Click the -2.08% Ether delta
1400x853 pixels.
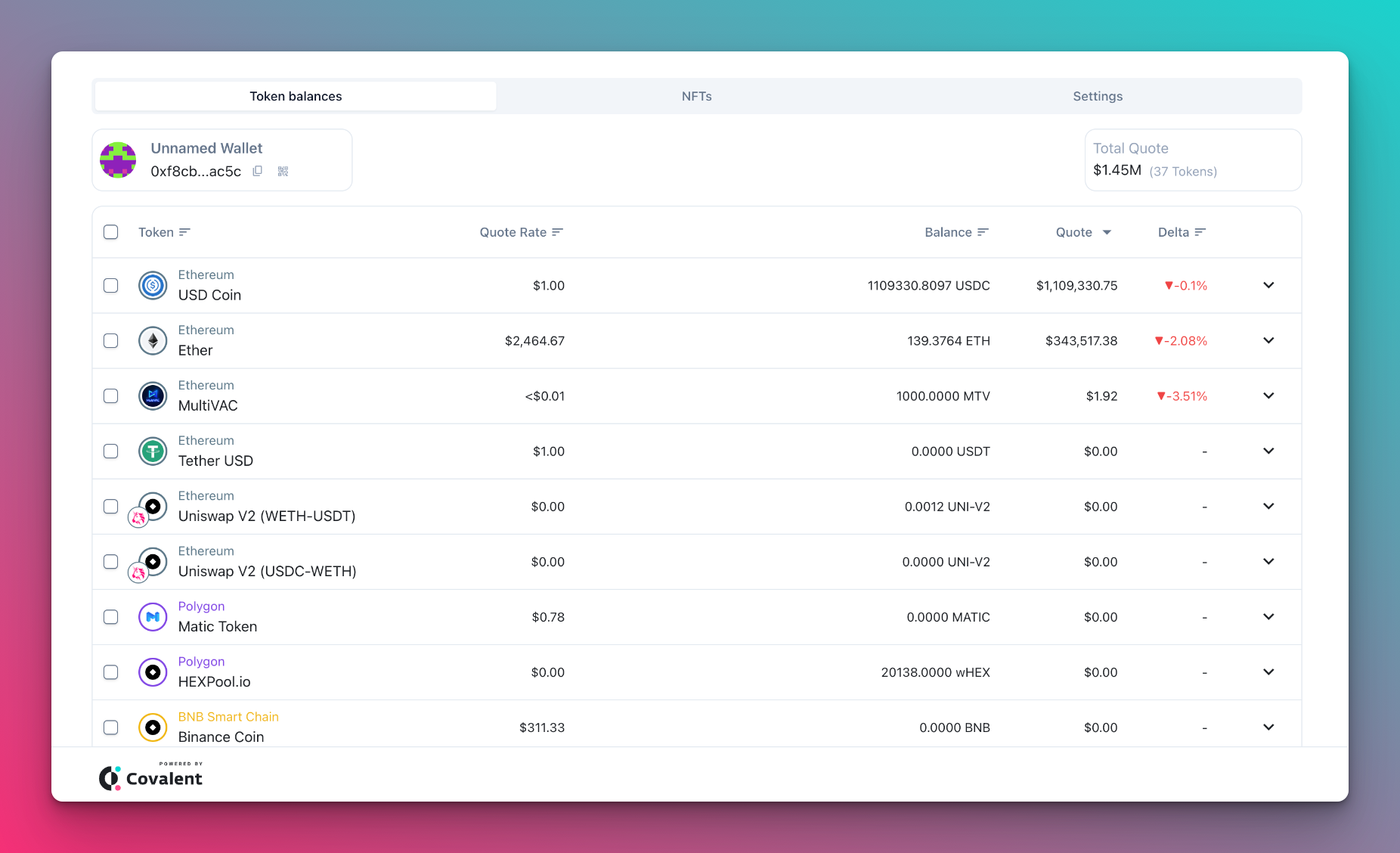click(x=1181, y=340)
